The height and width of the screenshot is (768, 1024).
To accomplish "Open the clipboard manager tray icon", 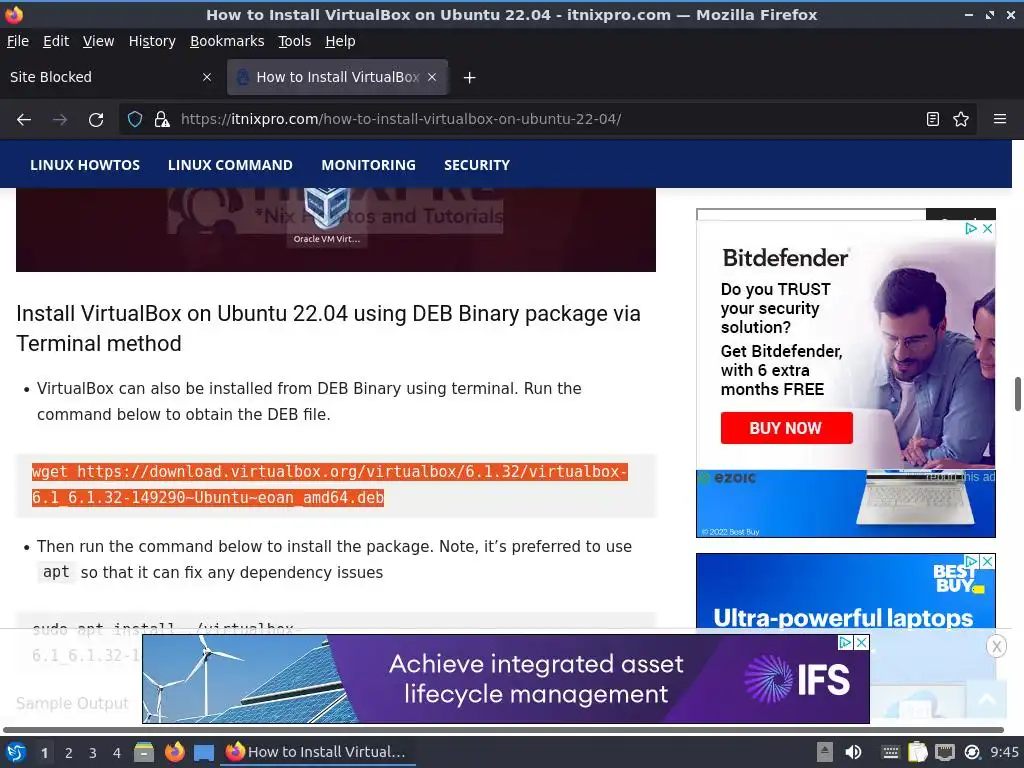I will pos(918,752).
